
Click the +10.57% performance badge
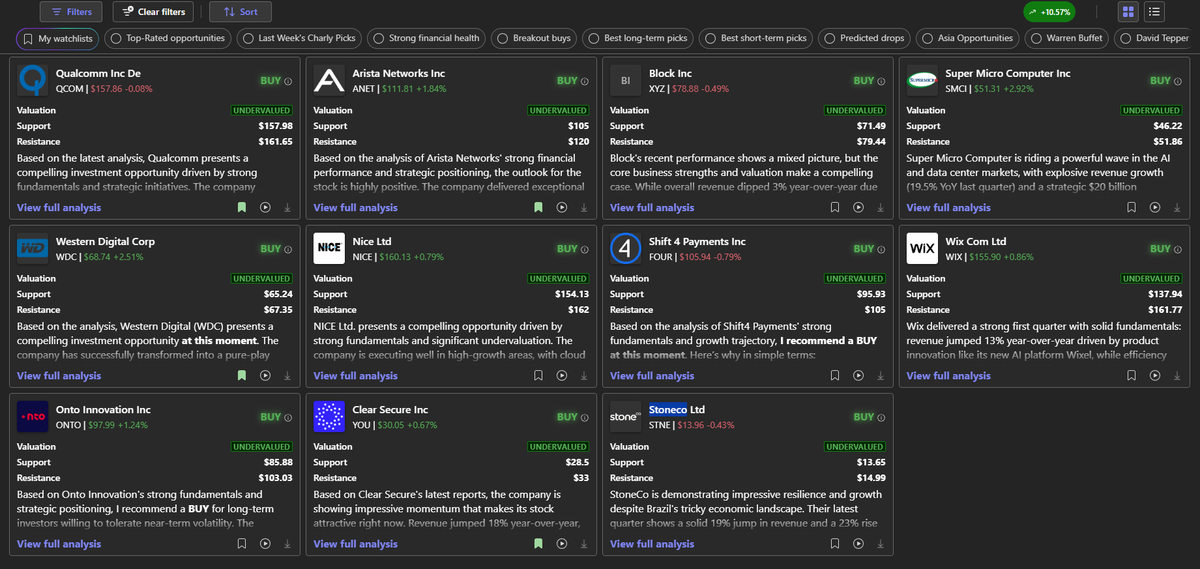coord(1050,12)
